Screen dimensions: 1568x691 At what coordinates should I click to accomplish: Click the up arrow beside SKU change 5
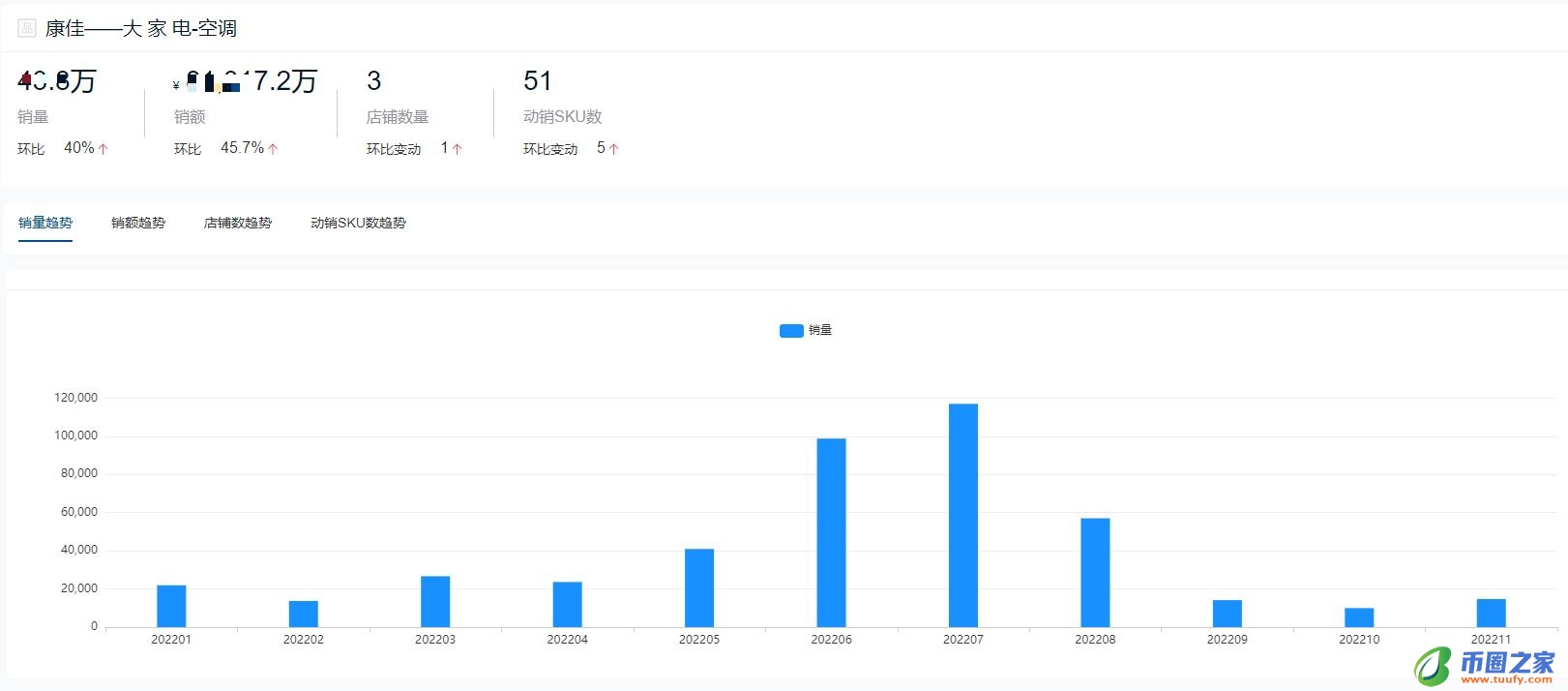tap(613, 149)
